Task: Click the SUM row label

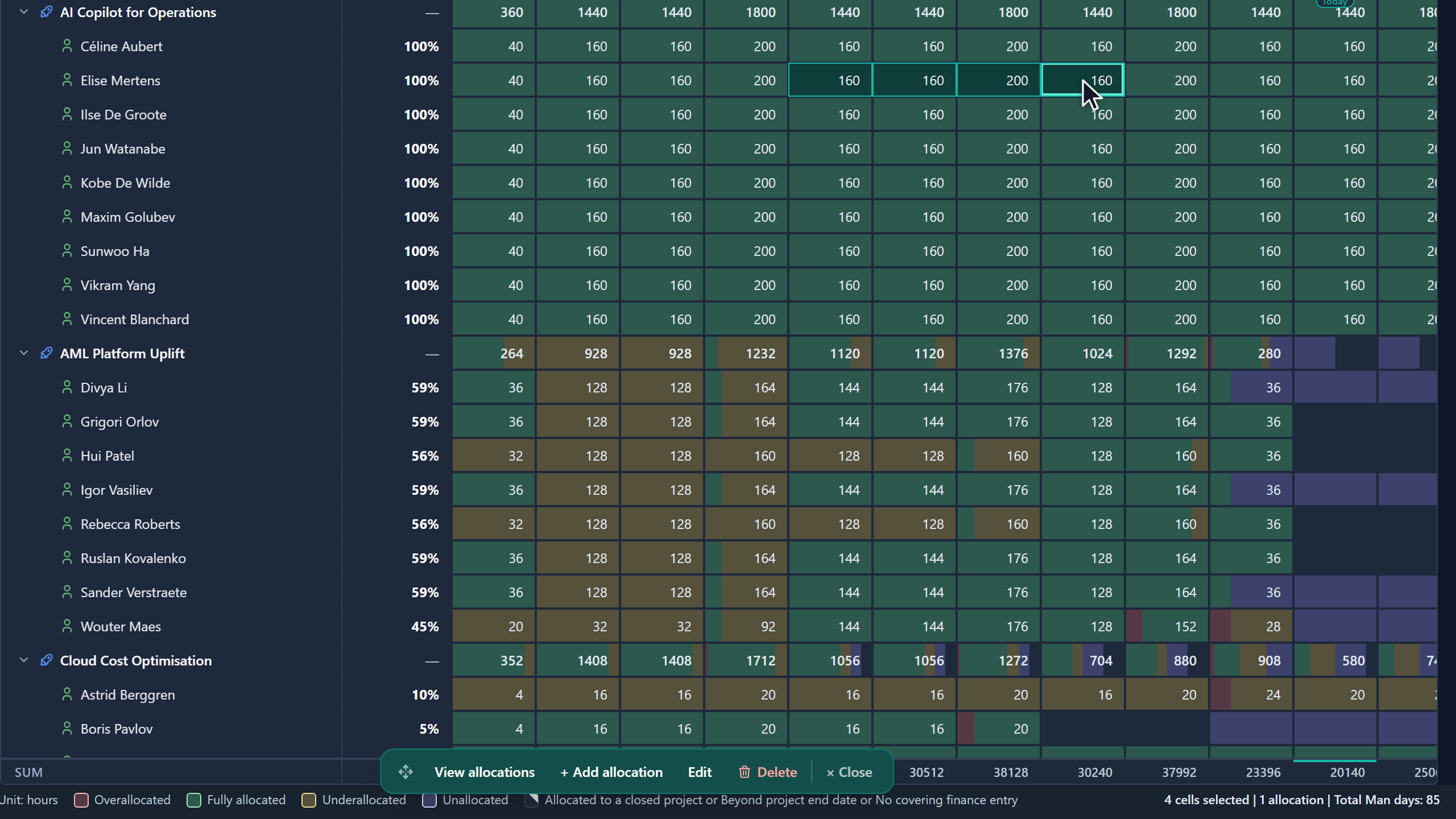Action: point(28,772)
